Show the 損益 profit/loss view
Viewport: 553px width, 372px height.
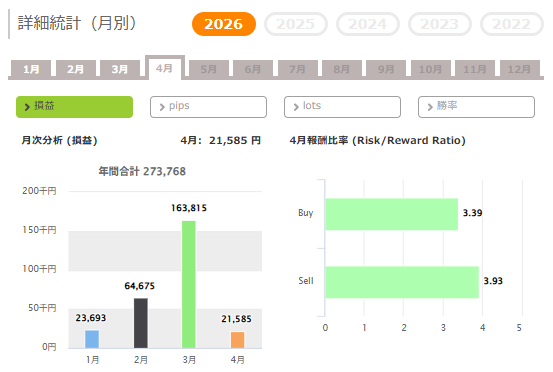[74, 107]
